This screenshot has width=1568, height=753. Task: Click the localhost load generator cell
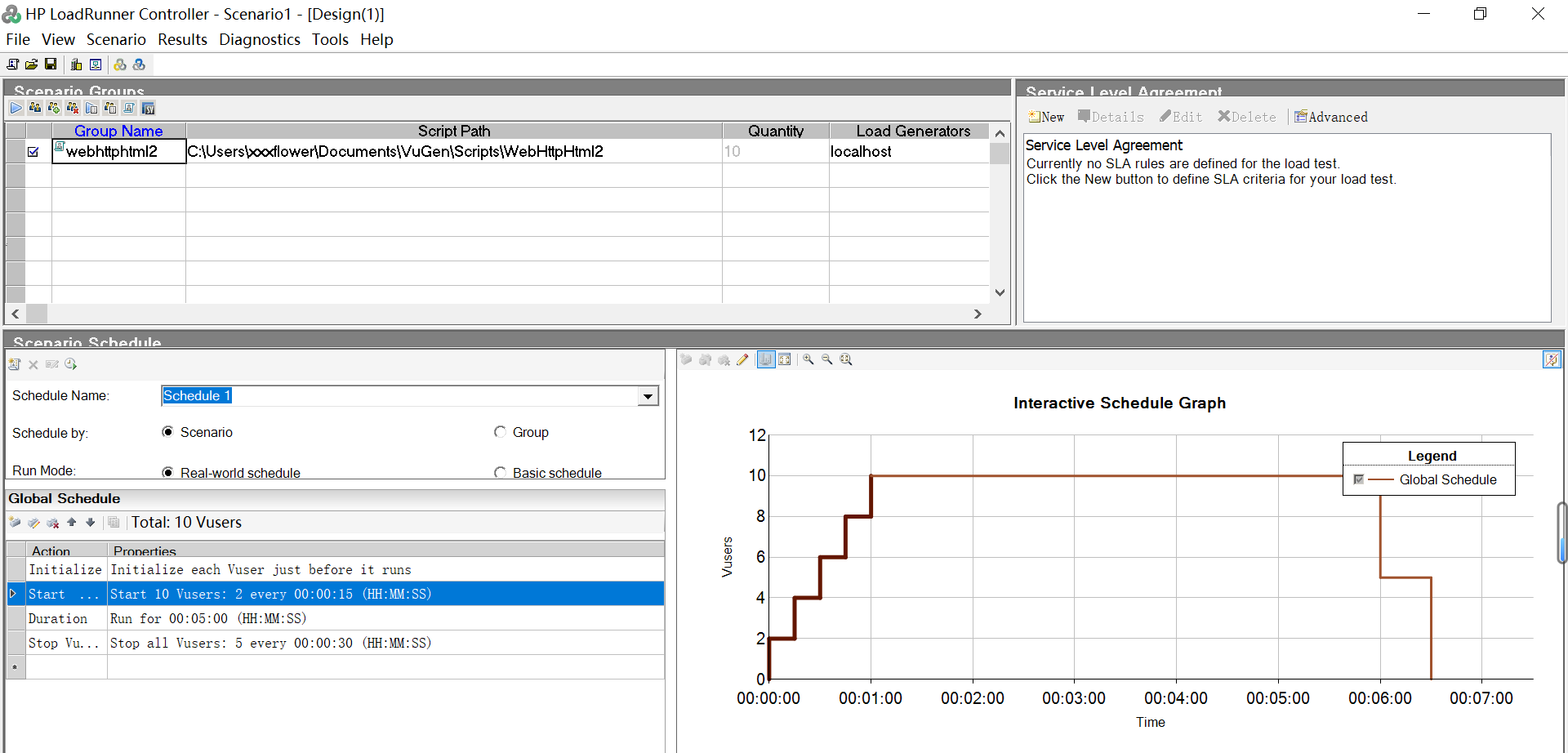pyautogui.click(x=909, y=151)
